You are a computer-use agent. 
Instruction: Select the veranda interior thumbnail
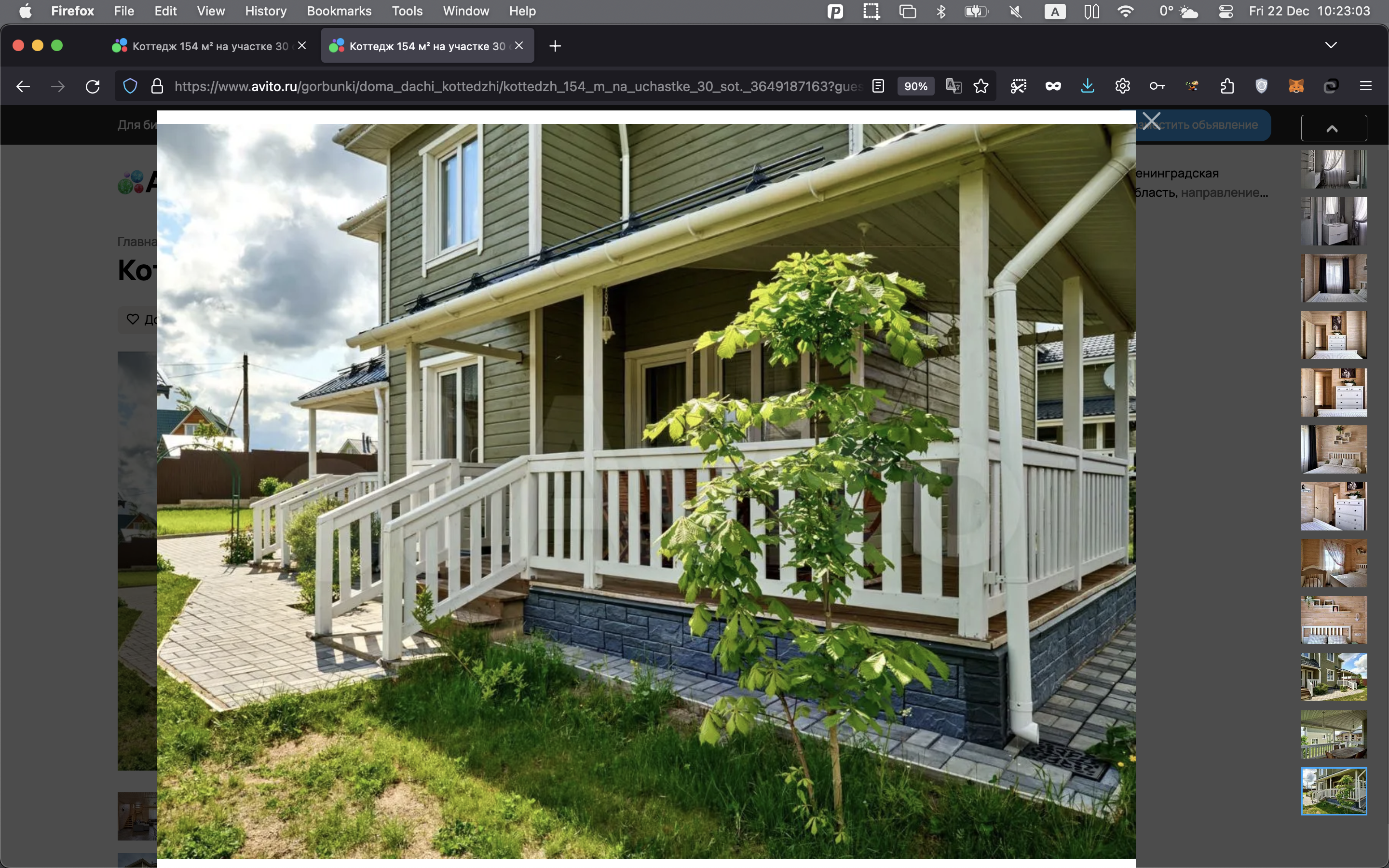(1334, 734)
